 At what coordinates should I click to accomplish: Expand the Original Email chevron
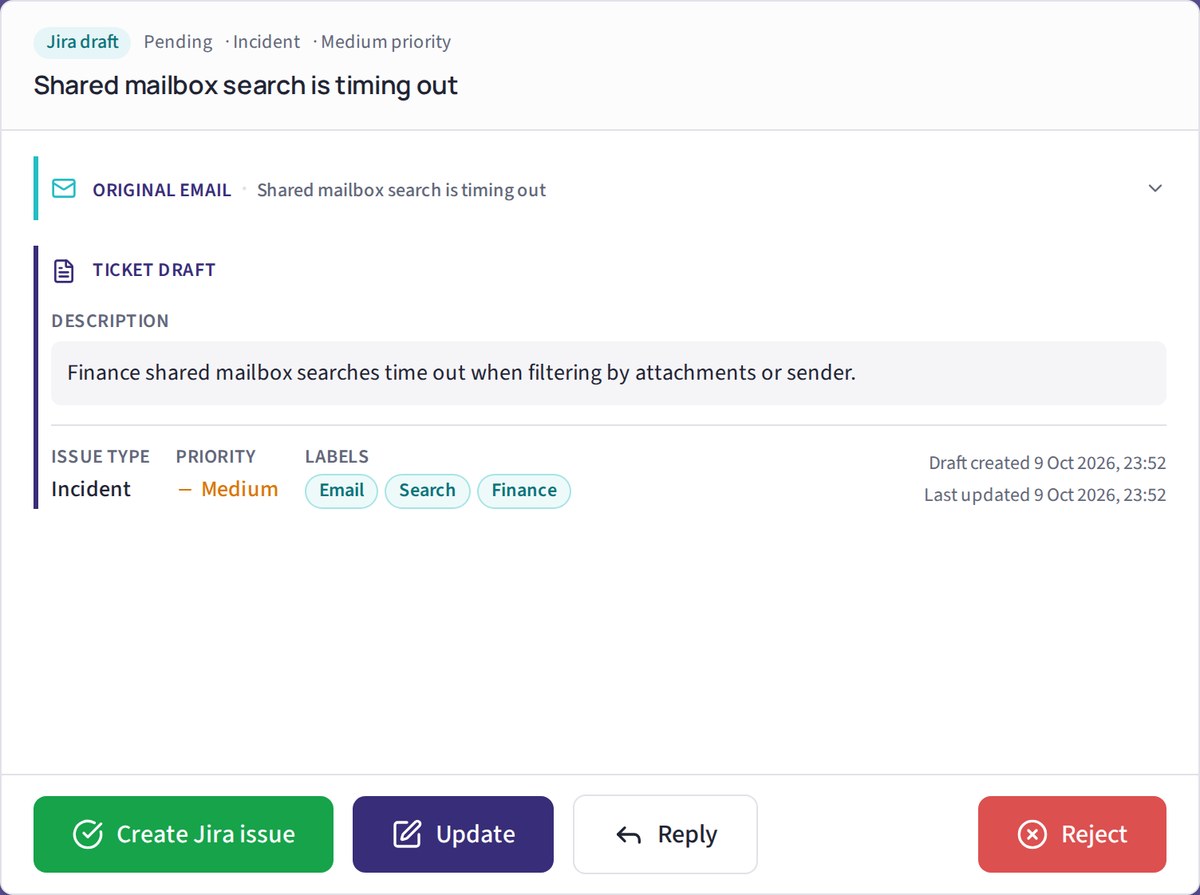click(1155, 188)
